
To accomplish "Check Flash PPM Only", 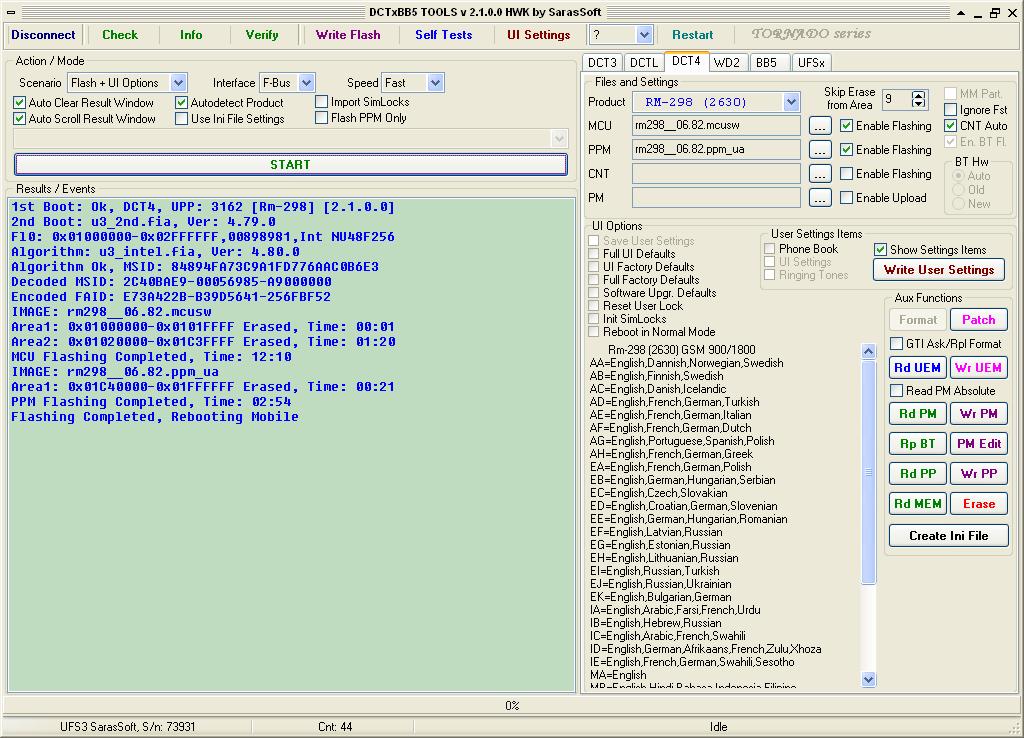I will (x=321, y=118).
